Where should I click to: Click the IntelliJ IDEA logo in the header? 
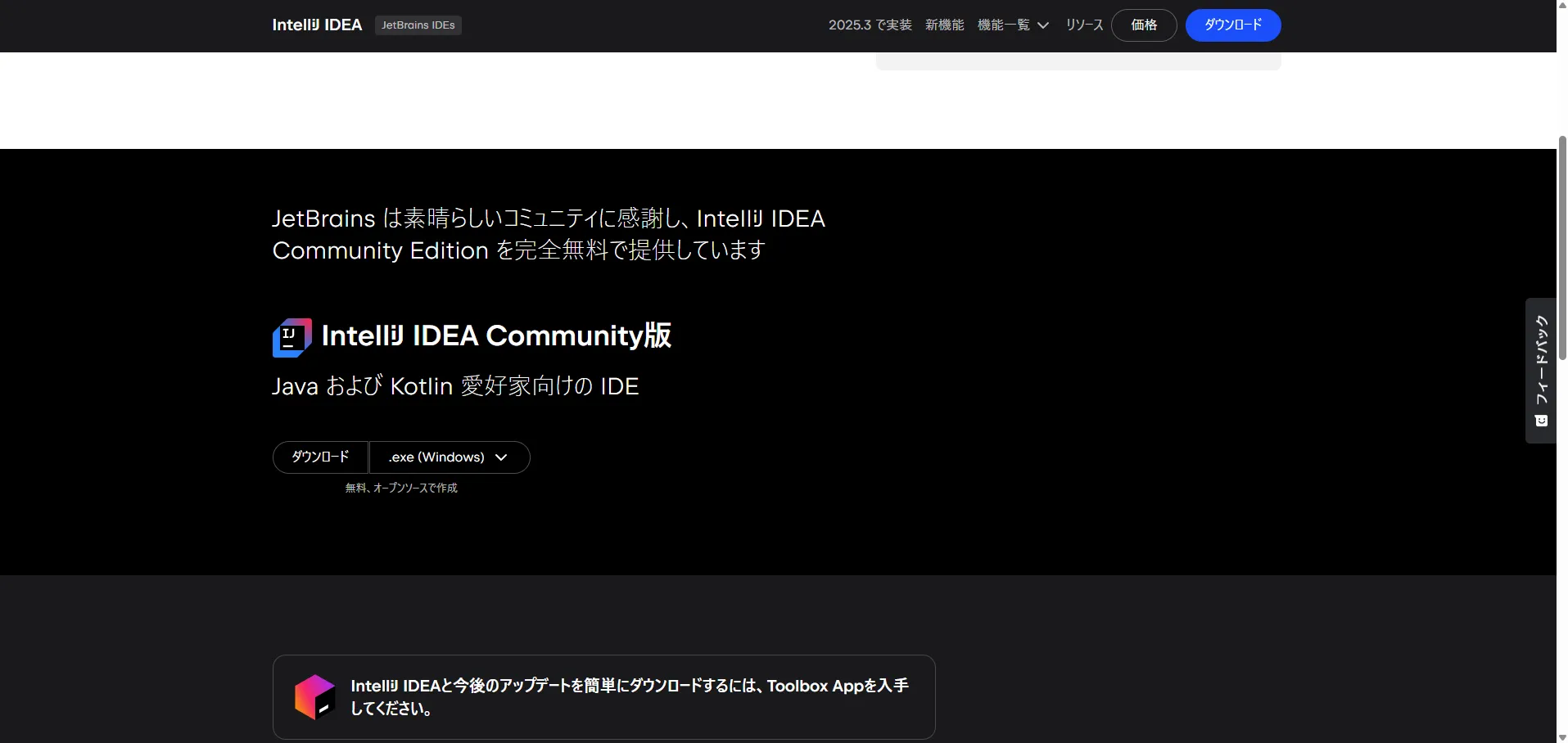pyautogui.click(x=317, y=25)
